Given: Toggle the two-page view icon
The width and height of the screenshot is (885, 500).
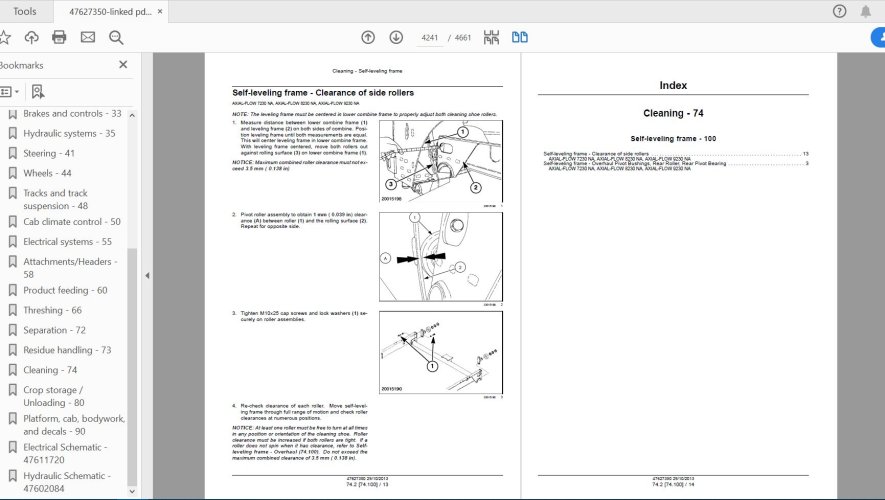Looking at the screenshot, I should coord(520,37).
